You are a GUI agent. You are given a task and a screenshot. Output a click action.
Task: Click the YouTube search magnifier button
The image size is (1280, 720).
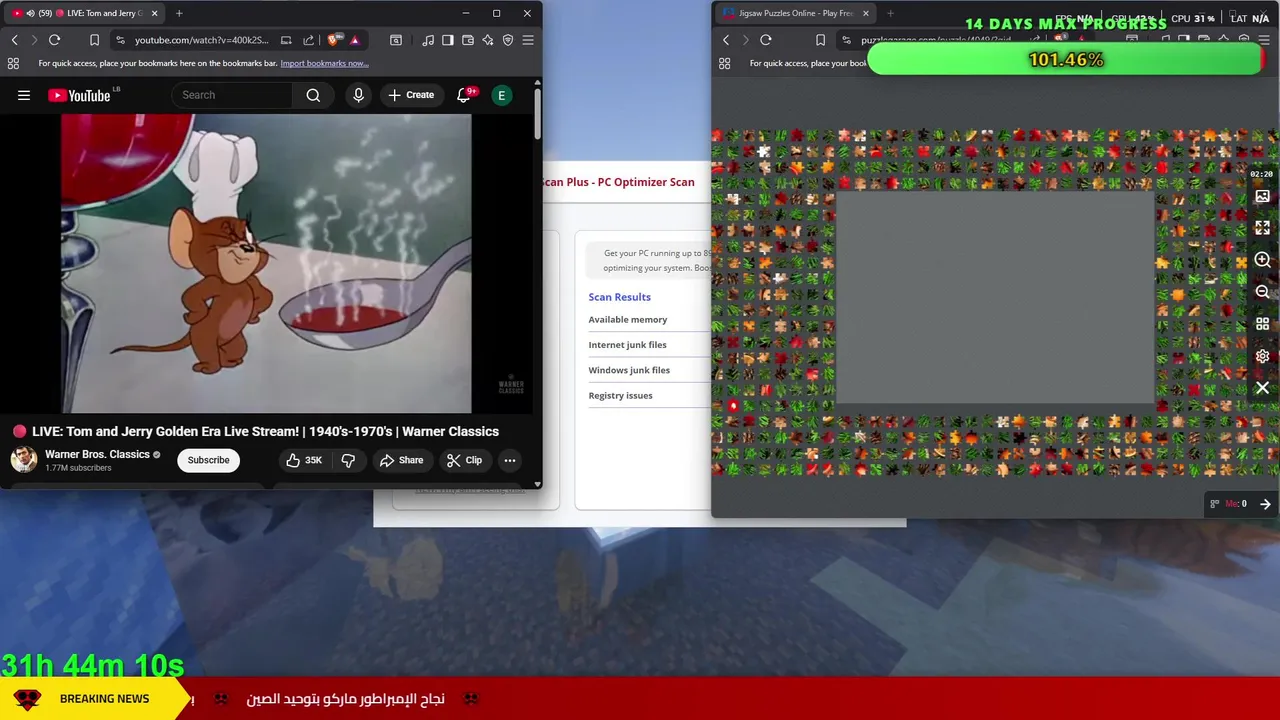coord(313,95)
